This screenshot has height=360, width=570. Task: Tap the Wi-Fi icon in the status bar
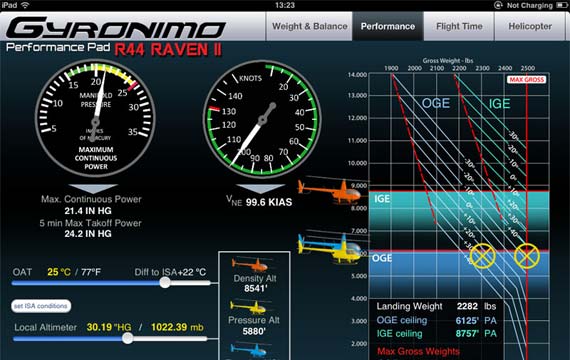point(25,5)
